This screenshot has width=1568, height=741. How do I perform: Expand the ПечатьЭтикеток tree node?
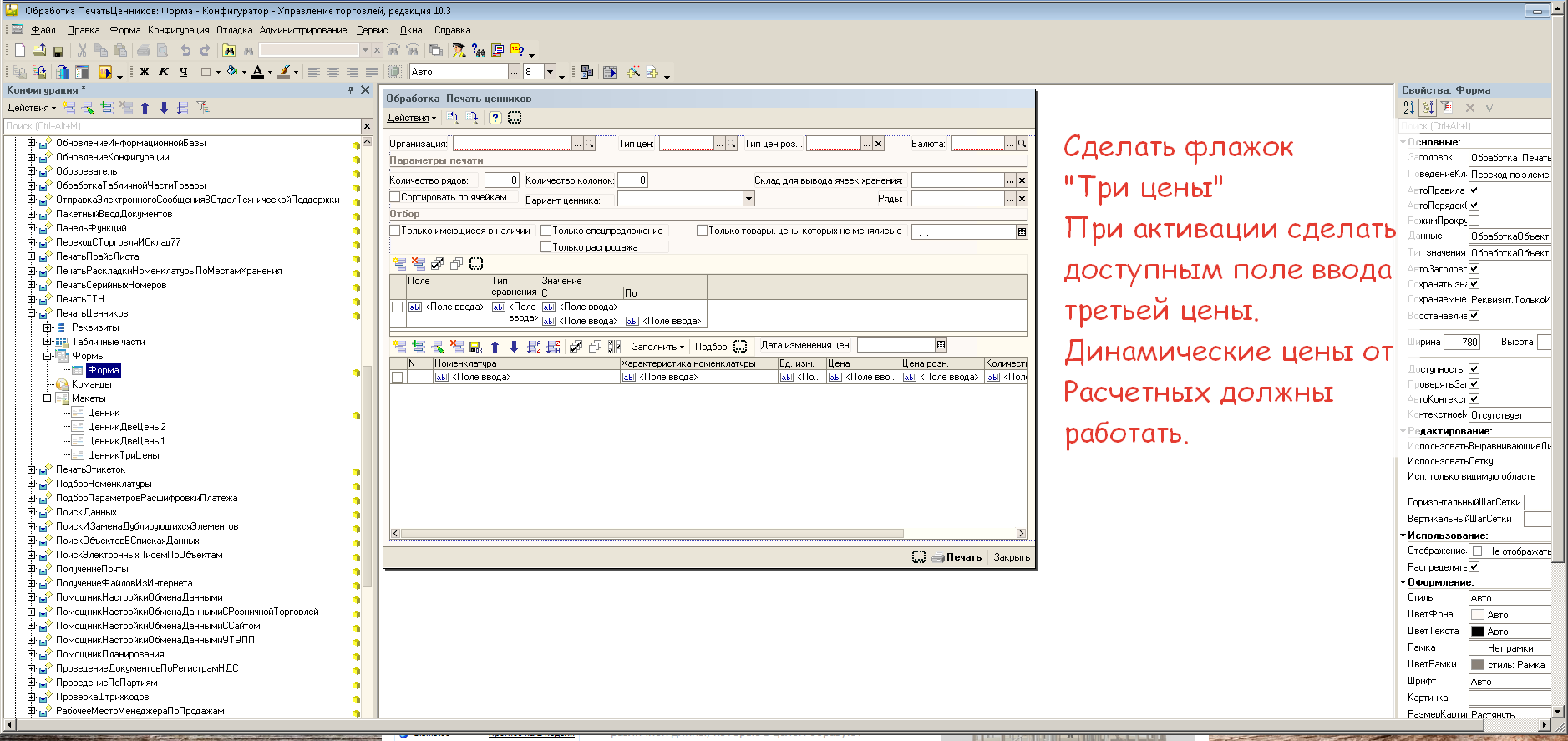[31, 469]
